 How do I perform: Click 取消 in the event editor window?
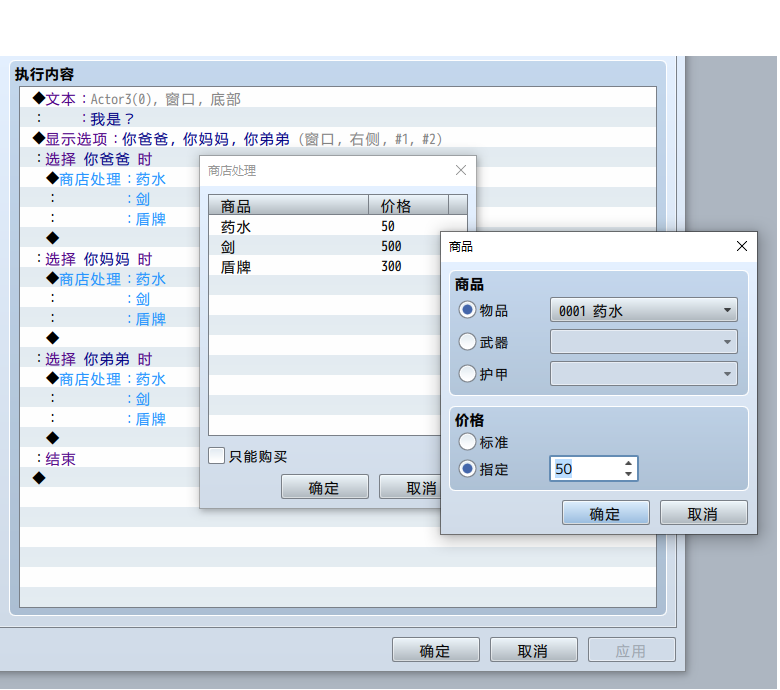(x=534, y=650)
